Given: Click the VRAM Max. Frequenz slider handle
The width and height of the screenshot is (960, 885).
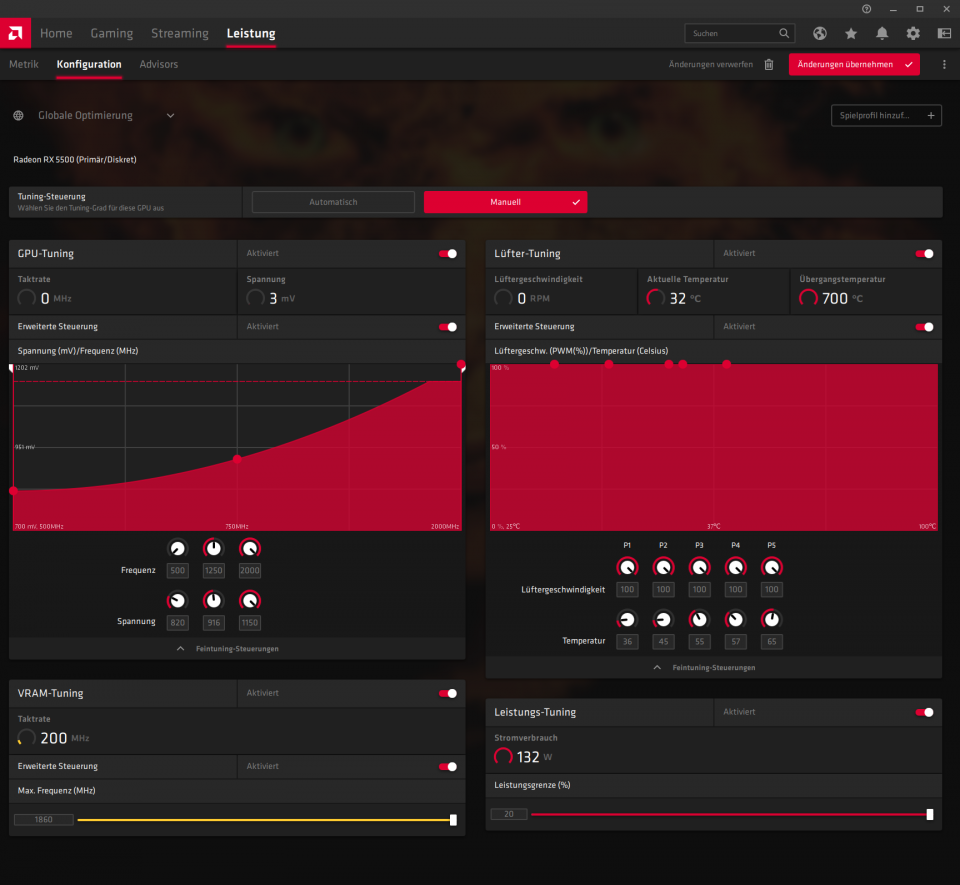Looking at the screenshot, I should point(453,820).
